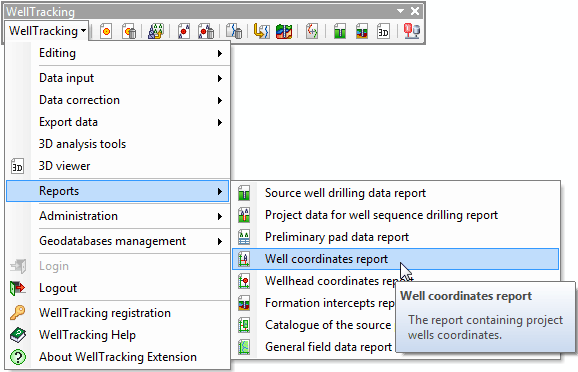Open the WellTracking dropdown menu button

(x=47, y=31)
